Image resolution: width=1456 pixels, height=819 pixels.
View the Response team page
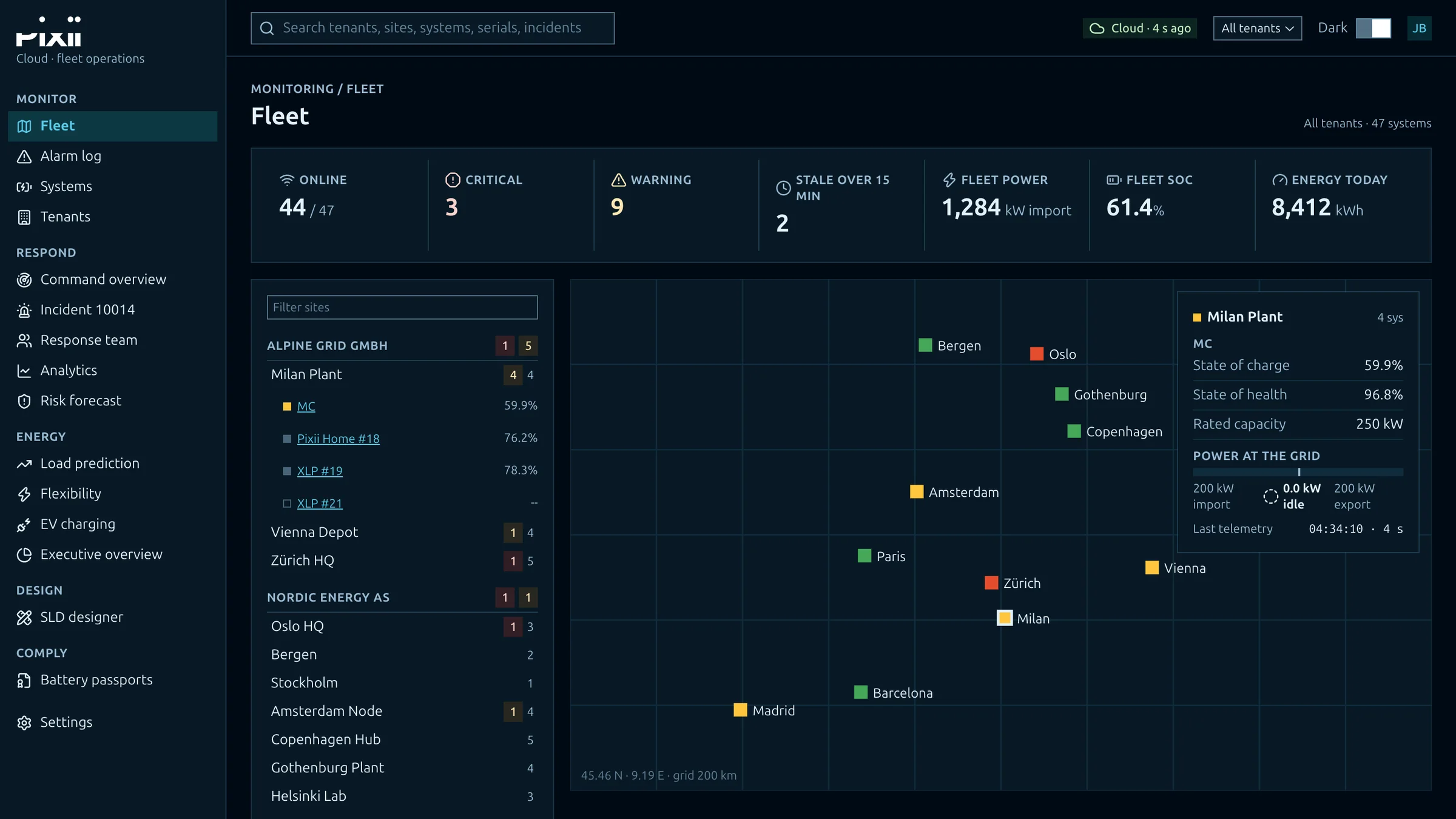[112, 340]
